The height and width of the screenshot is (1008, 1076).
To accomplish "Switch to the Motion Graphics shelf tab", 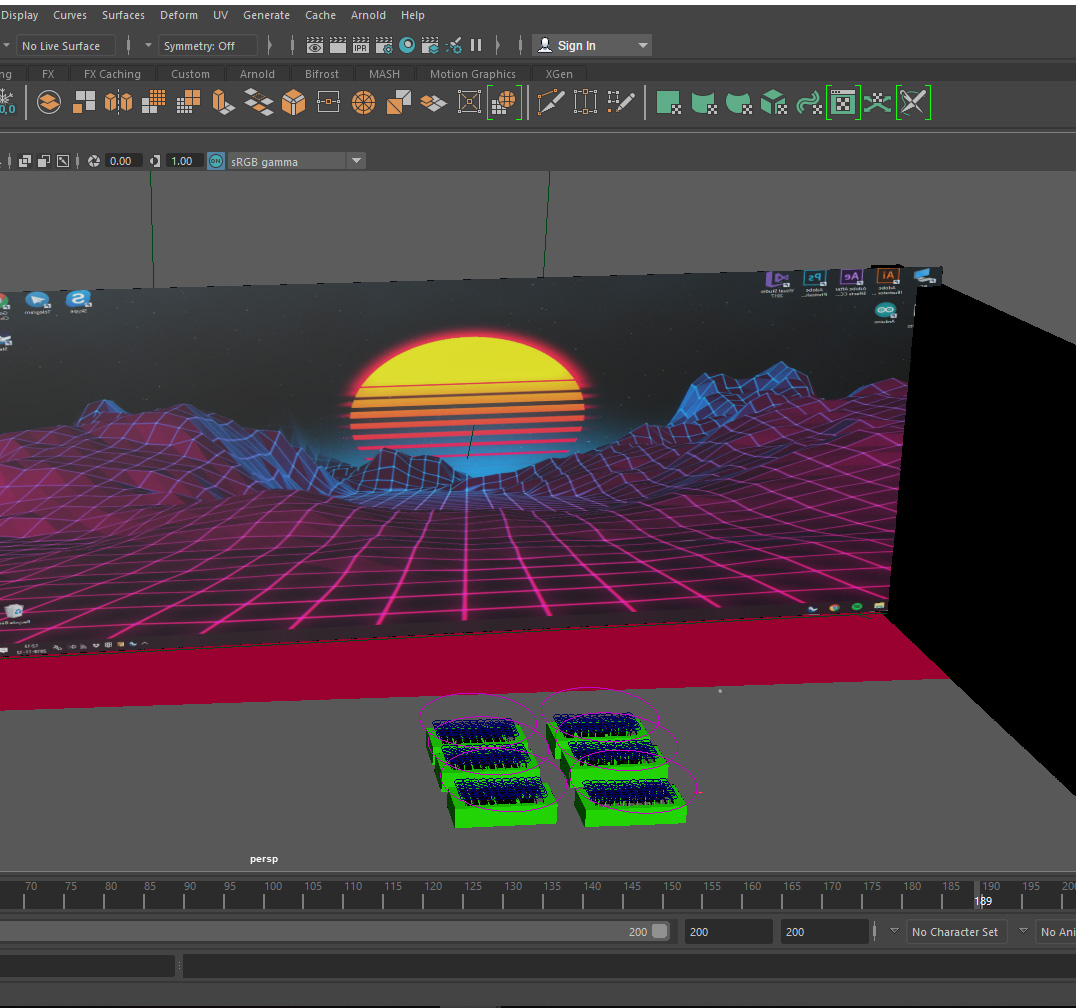I will click(473, 74).
